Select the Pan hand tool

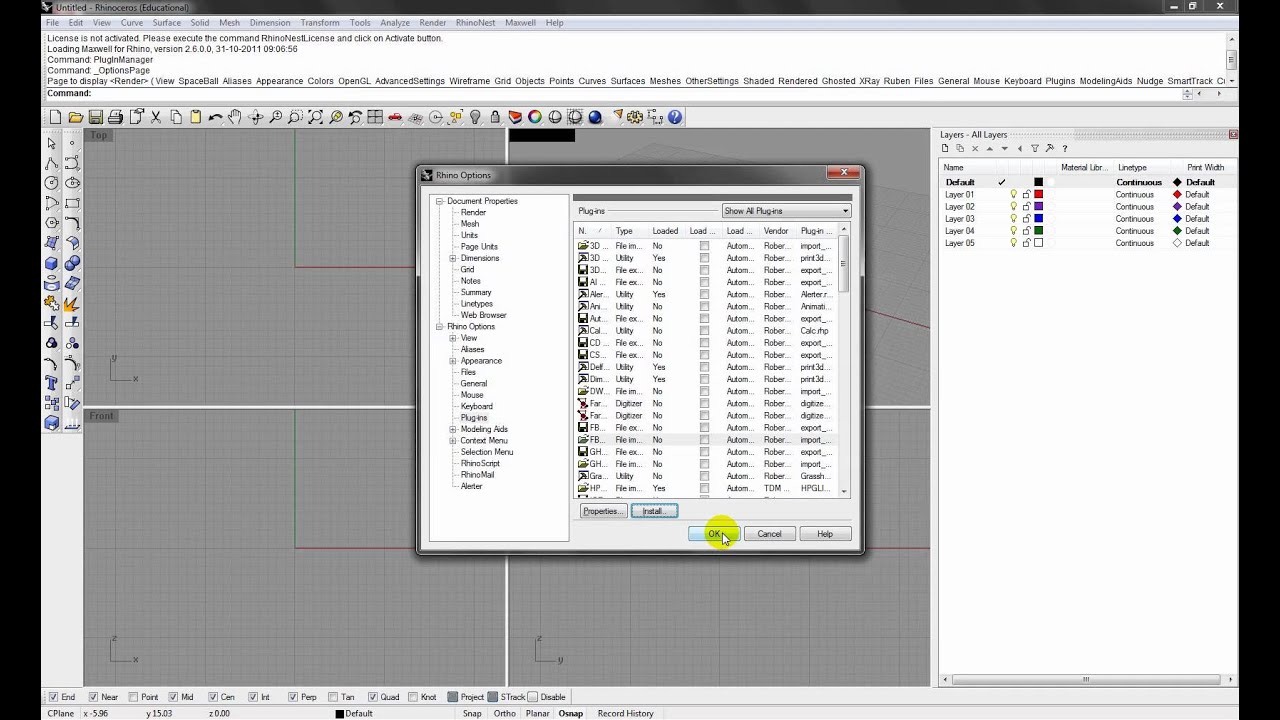(x=234, y=117)
